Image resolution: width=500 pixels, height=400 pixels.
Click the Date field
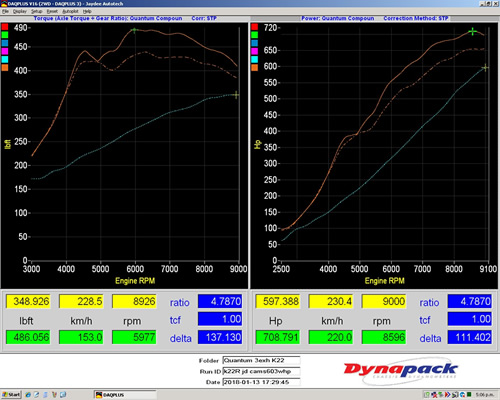(x=261, y=382)
